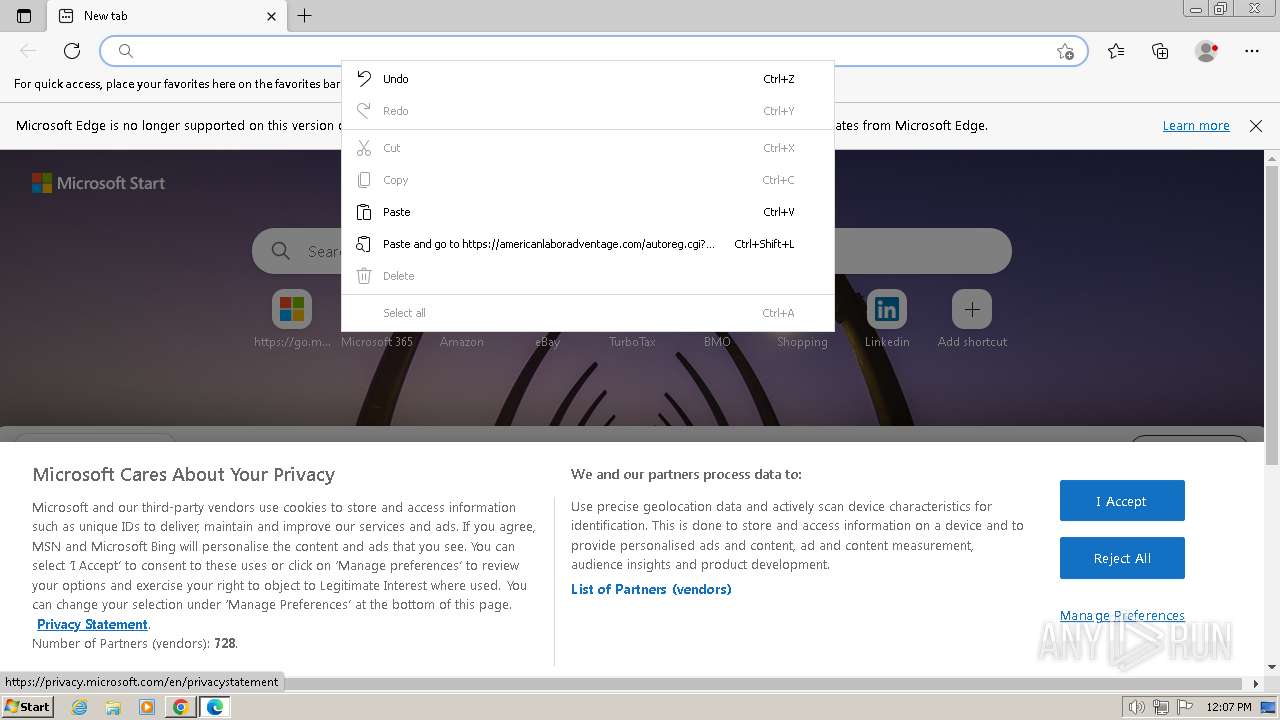Choose Copy in context menu
Image resolution: width=1280 pixels, height=720 pixels.
click(x=588, y=180)
